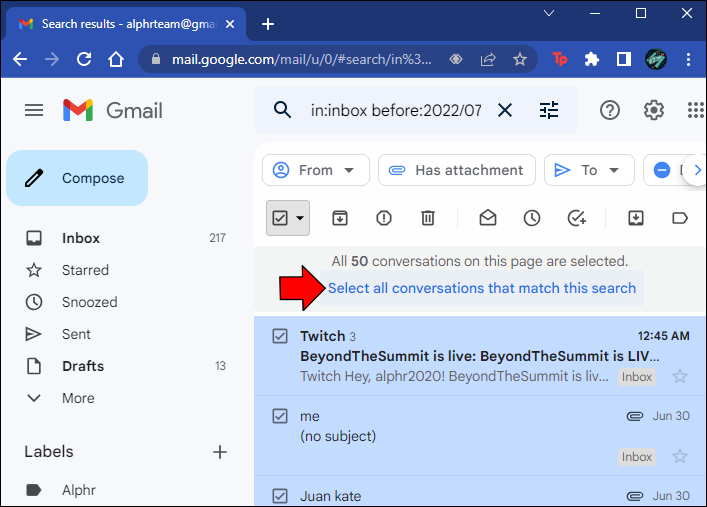Open Google apps grid
Image resolution: width=707 pixels, height=507 pixels.
(696, 110)
